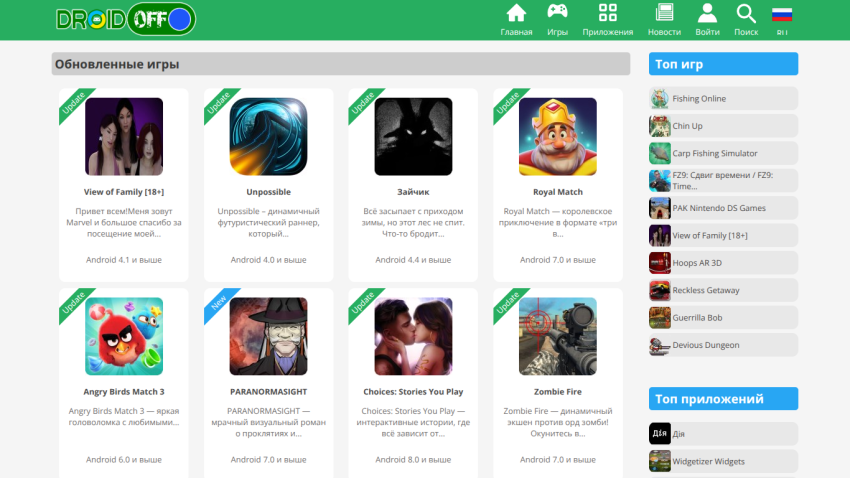Open View of Family [18+] game thumbnail
The height and width of the screenshot is (478, 850).
click(x=124, y=137)
